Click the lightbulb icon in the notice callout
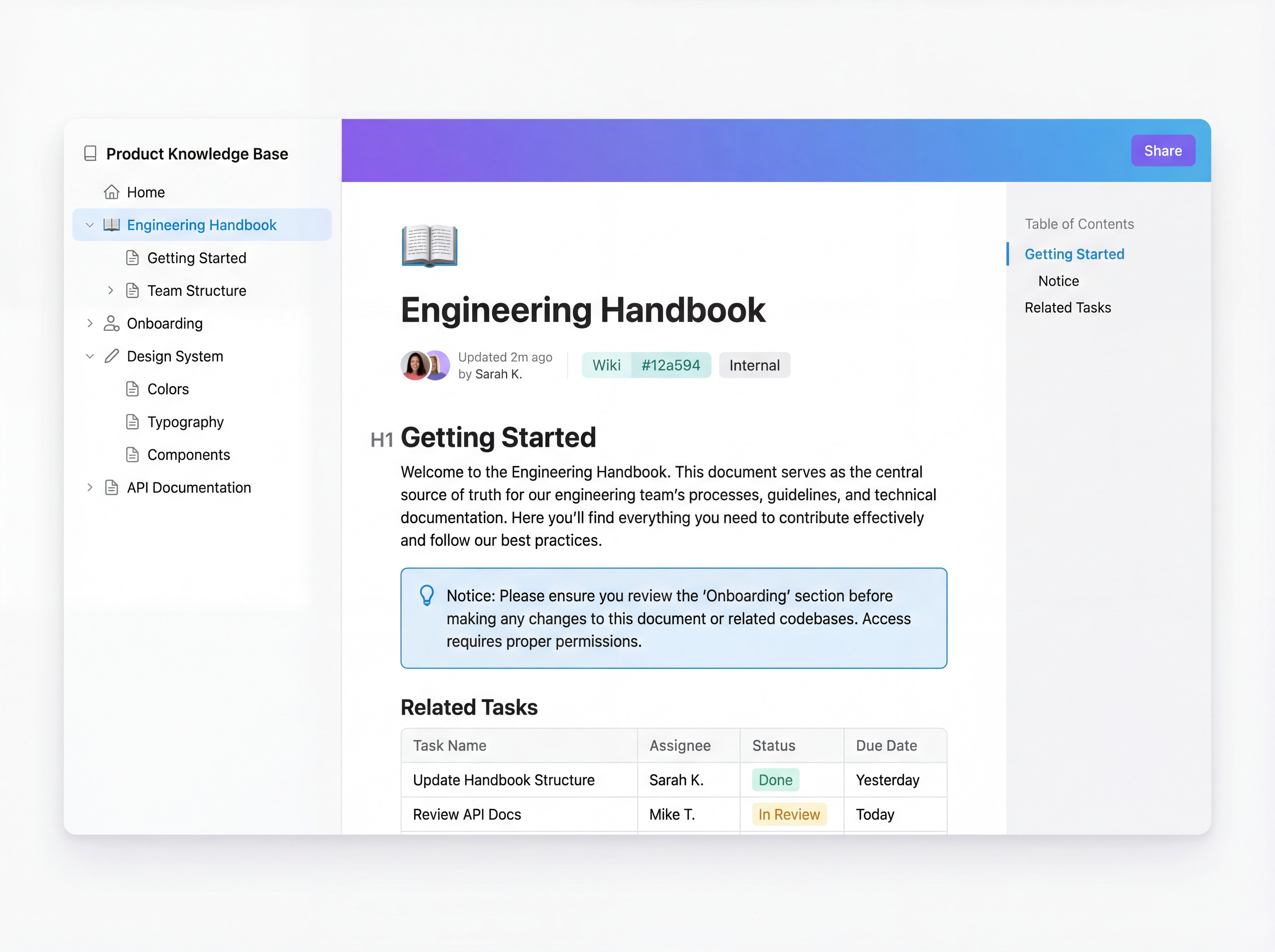 click(427, 595)
